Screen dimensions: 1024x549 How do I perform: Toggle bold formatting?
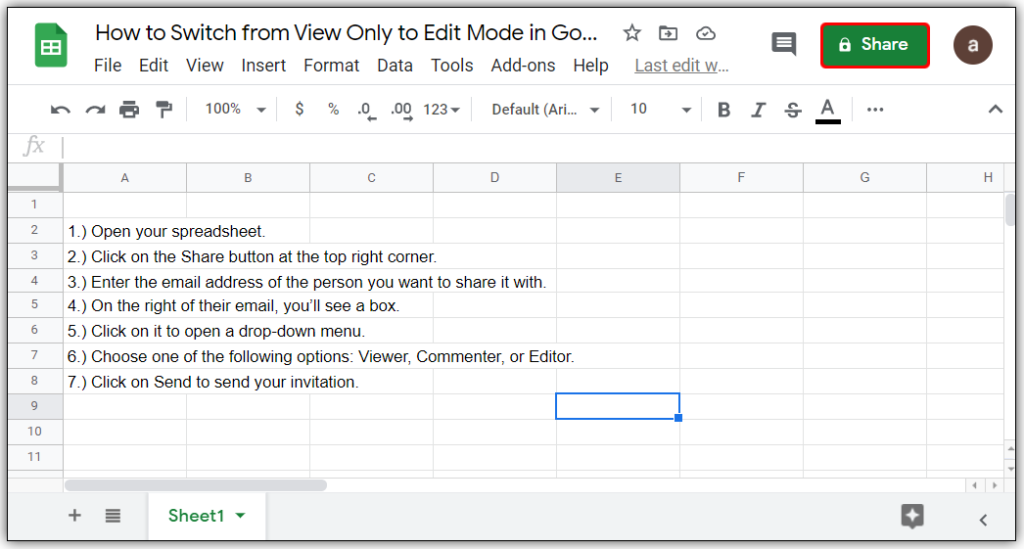(x=724, y=110)
